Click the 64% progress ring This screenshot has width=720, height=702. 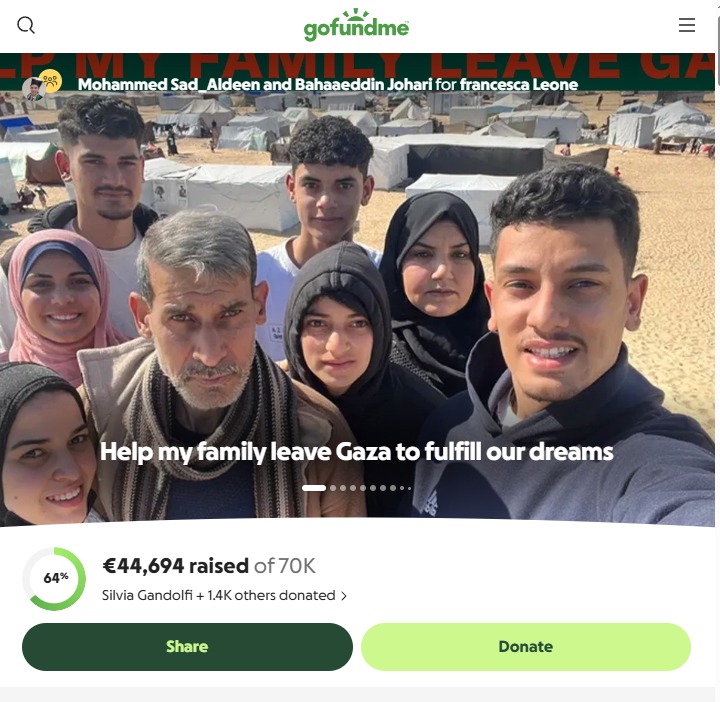point(55,578)
